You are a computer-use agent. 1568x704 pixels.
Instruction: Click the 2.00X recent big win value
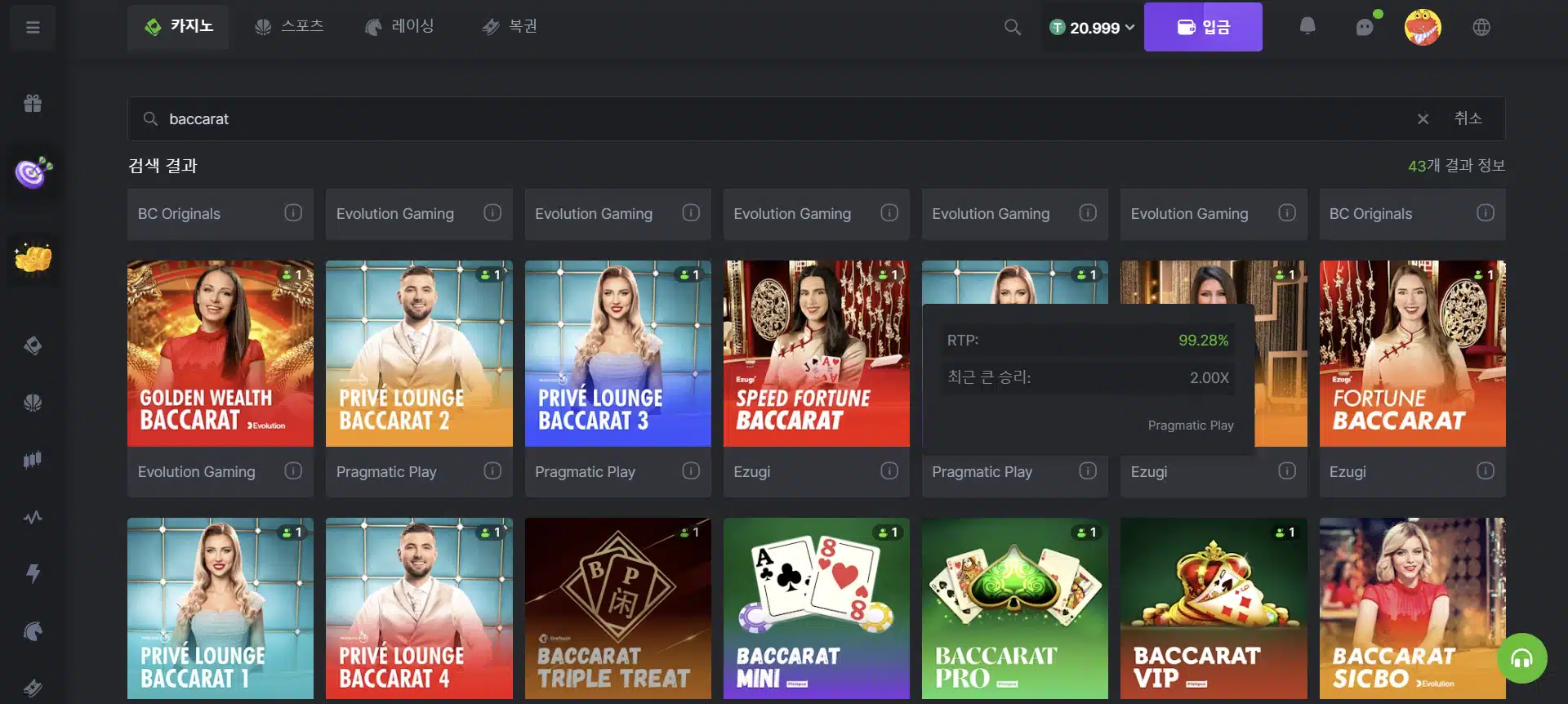point(1209,378)
